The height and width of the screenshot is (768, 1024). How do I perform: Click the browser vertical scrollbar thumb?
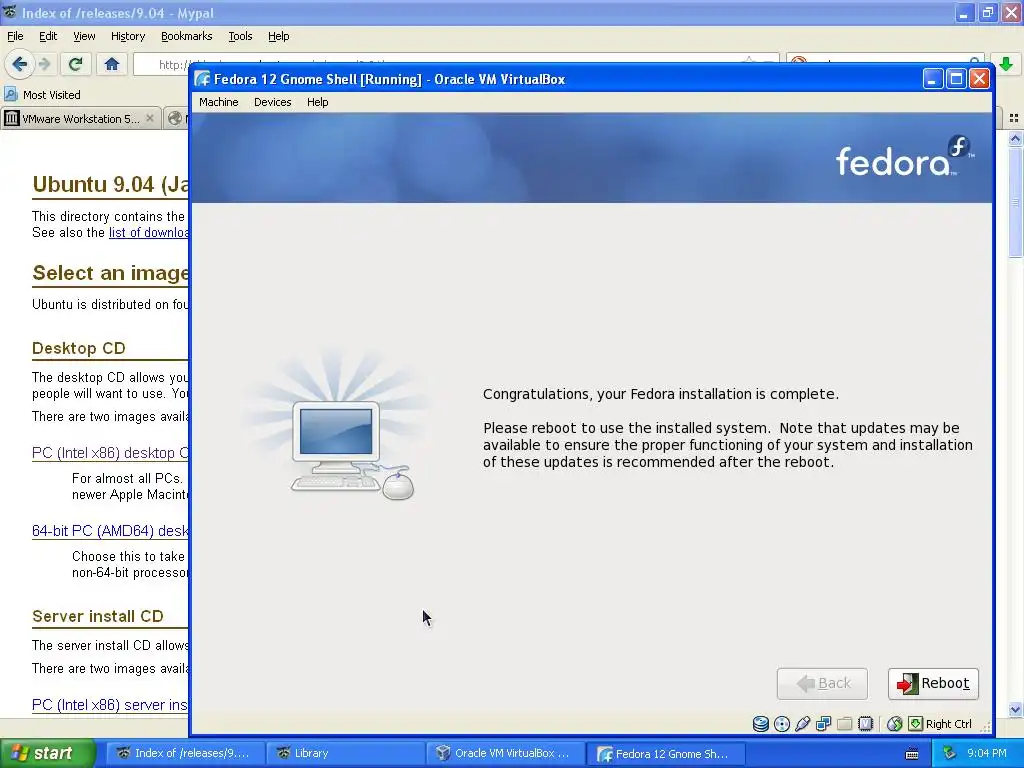1015,202
